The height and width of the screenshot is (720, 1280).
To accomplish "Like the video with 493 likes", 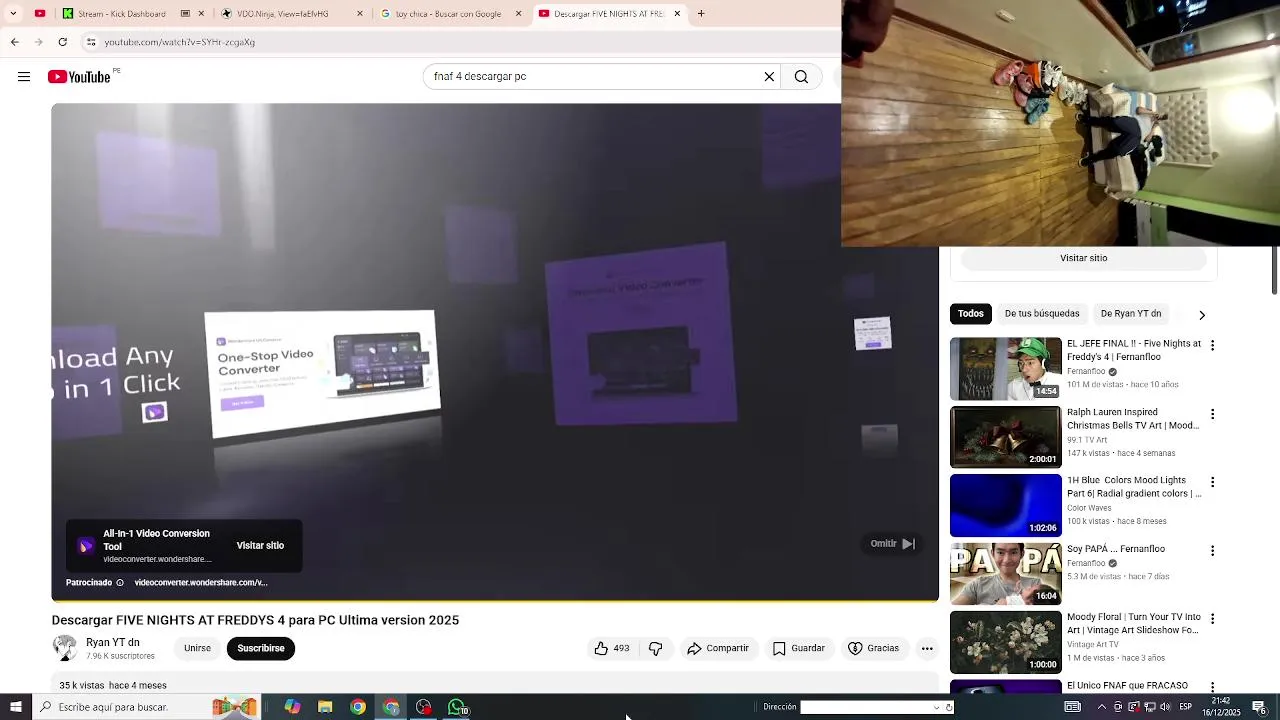I will click(x=611, y=648).
